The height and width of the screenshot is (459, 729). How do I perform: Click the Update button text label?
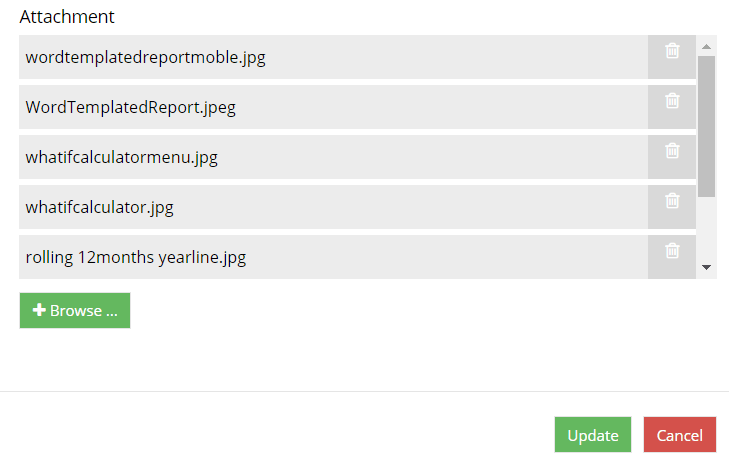[x=593, y=436]
